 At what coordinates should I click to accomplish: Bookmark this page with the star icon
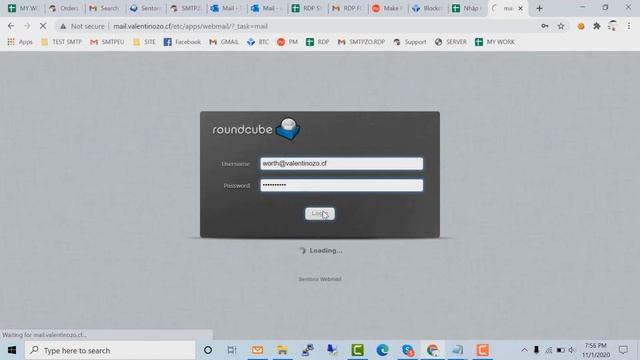561,26
